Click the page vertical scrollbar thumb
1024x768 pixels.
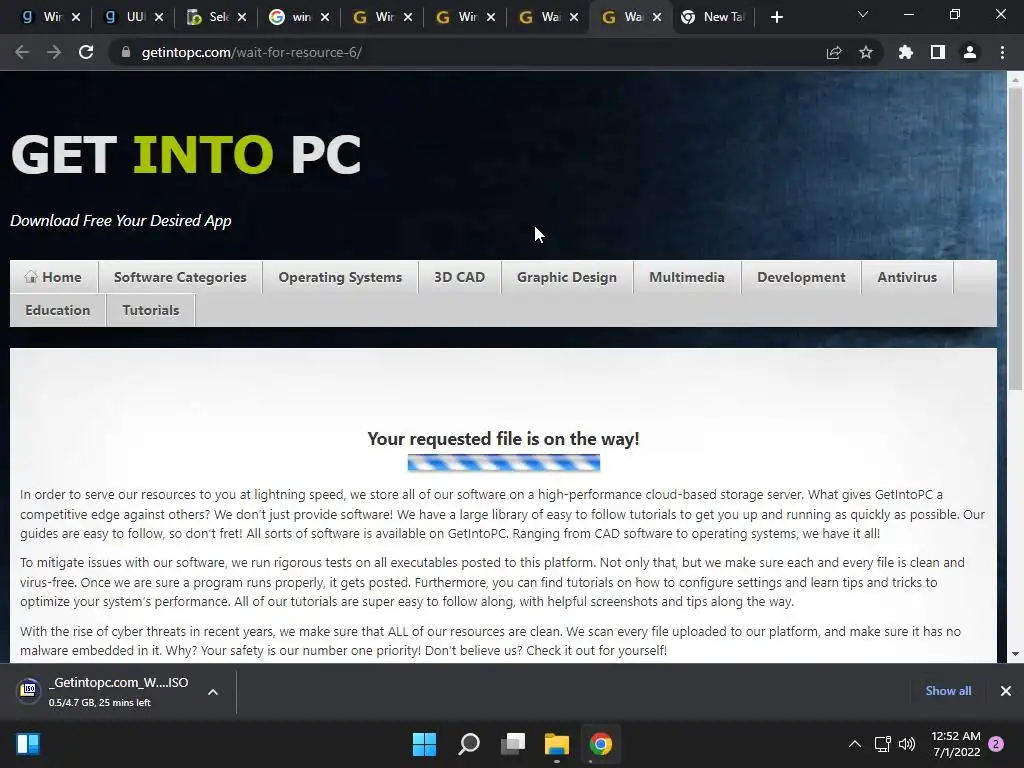click(x=1015, y=238)
